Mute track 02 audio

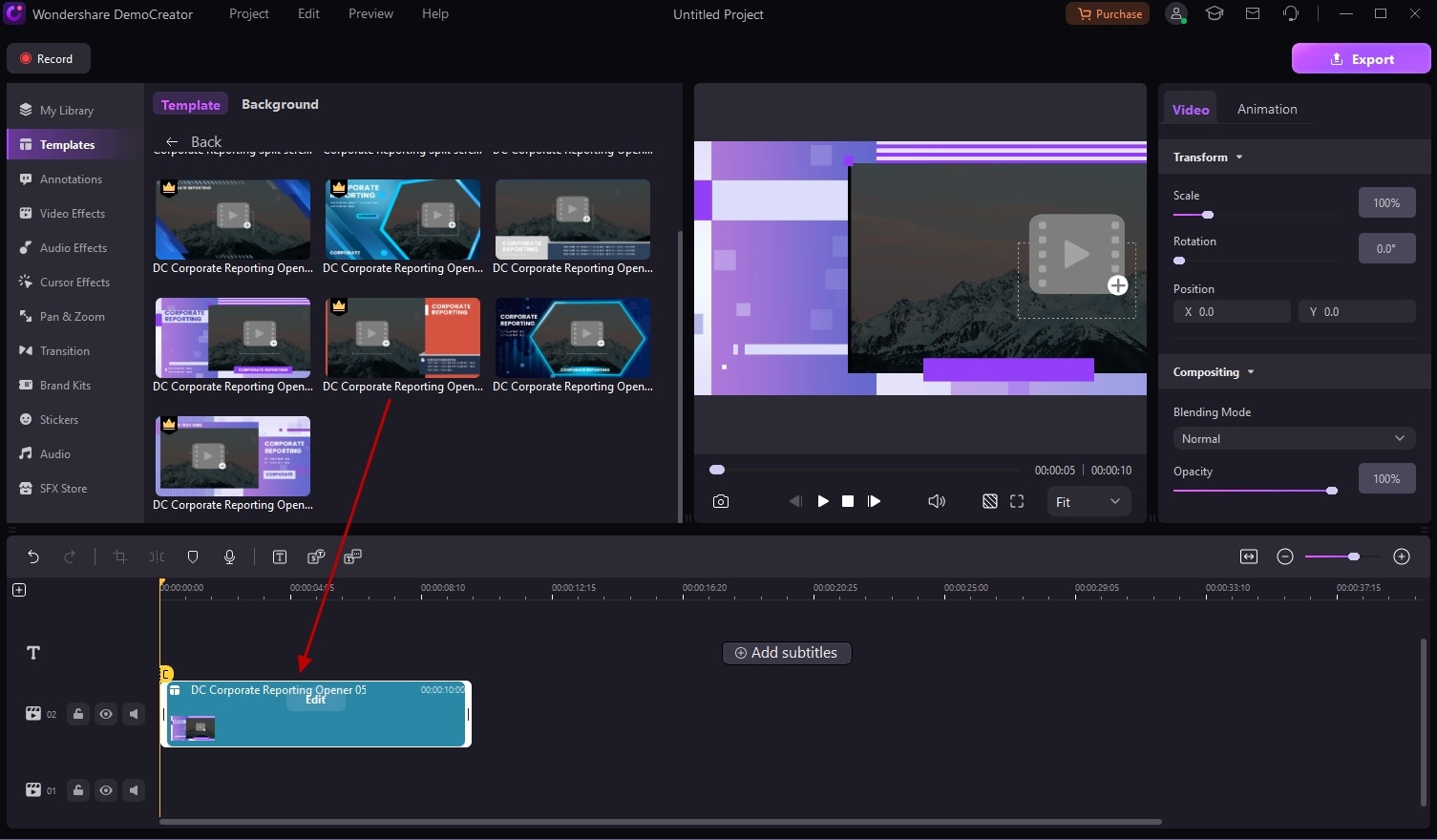click(x=134, y=714)
